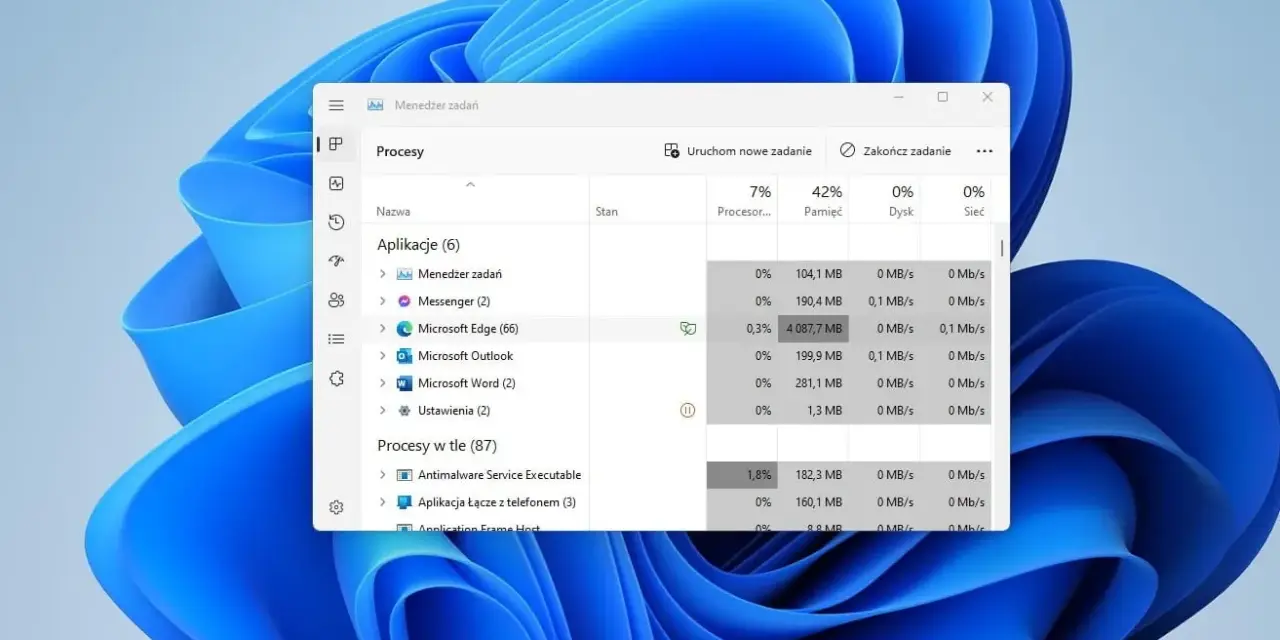The image size is (1280, 640).
Task: Open the Performance sidebar icon
Action: pyautogui.click(x=336, y=183)
